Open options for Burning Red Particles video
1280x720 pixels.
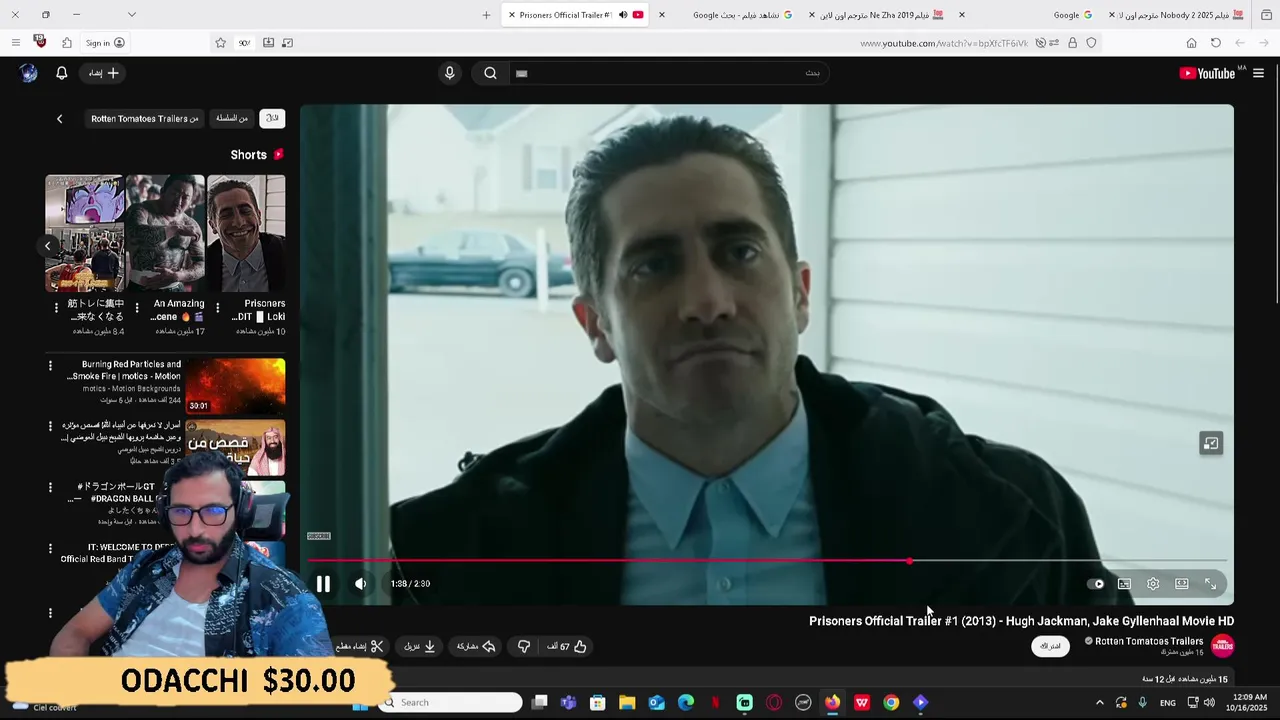pyautogui.click(x=50, y=366)
